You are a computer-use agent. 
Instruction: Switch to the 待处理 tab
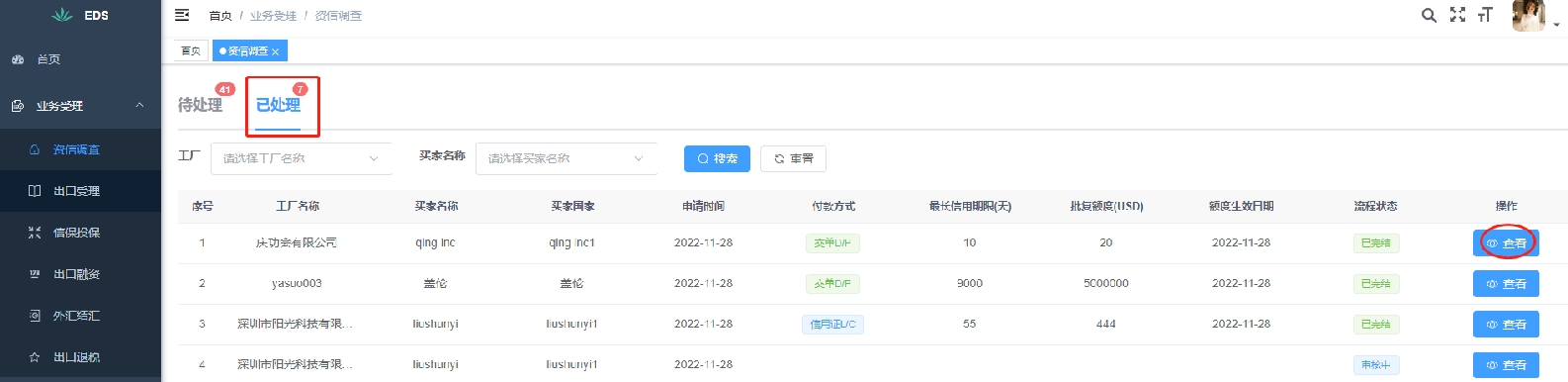click(200, 105)
